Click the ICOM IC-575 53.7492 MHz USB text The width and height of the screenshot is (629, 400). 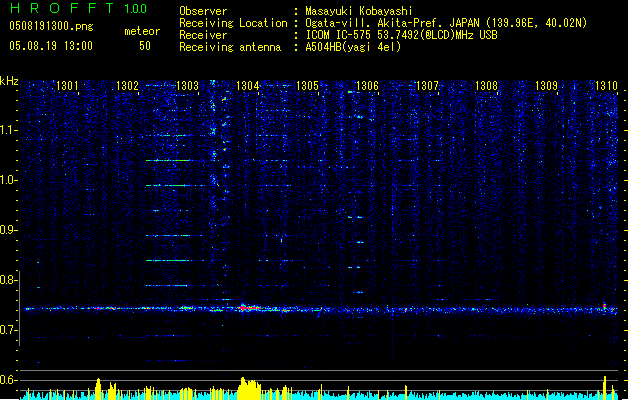(401, 35)
